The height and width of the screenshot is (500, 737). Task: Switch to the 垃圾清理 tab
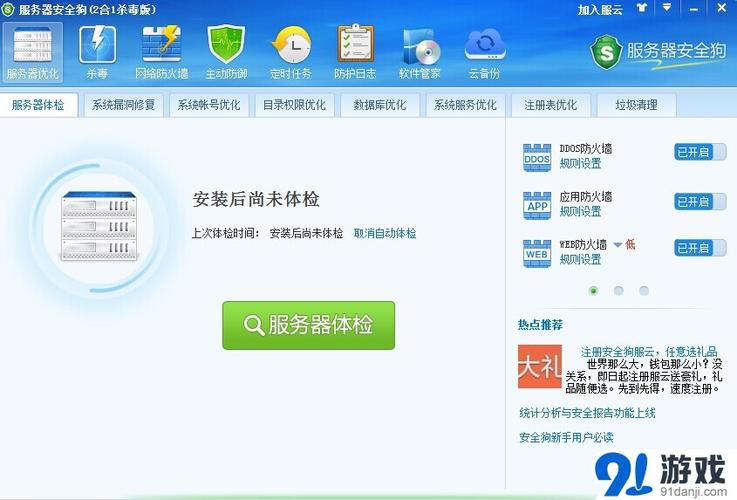[x=636, y=105]
